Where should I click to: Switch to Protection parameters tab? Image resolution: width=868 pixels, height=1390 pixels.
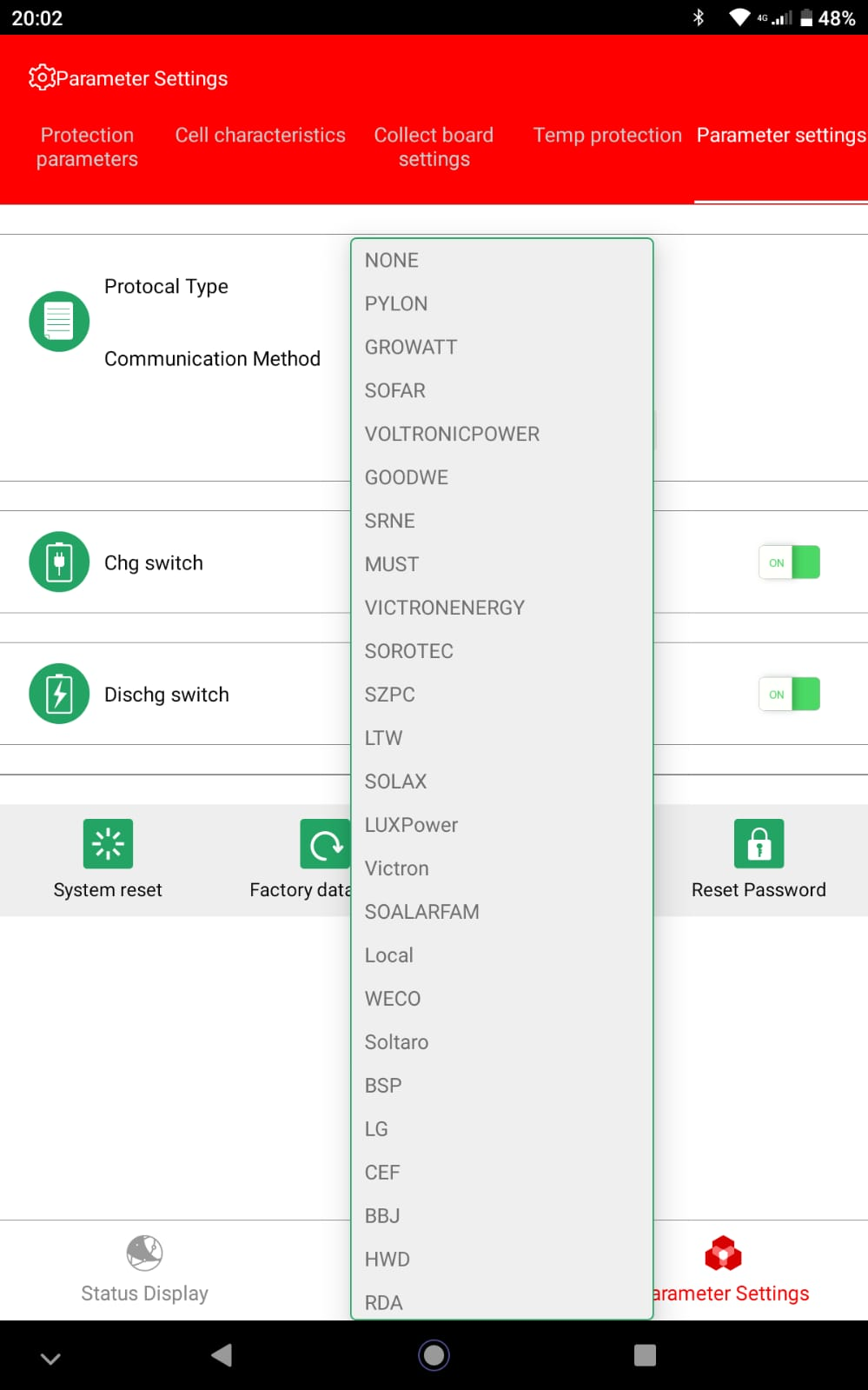87,147
